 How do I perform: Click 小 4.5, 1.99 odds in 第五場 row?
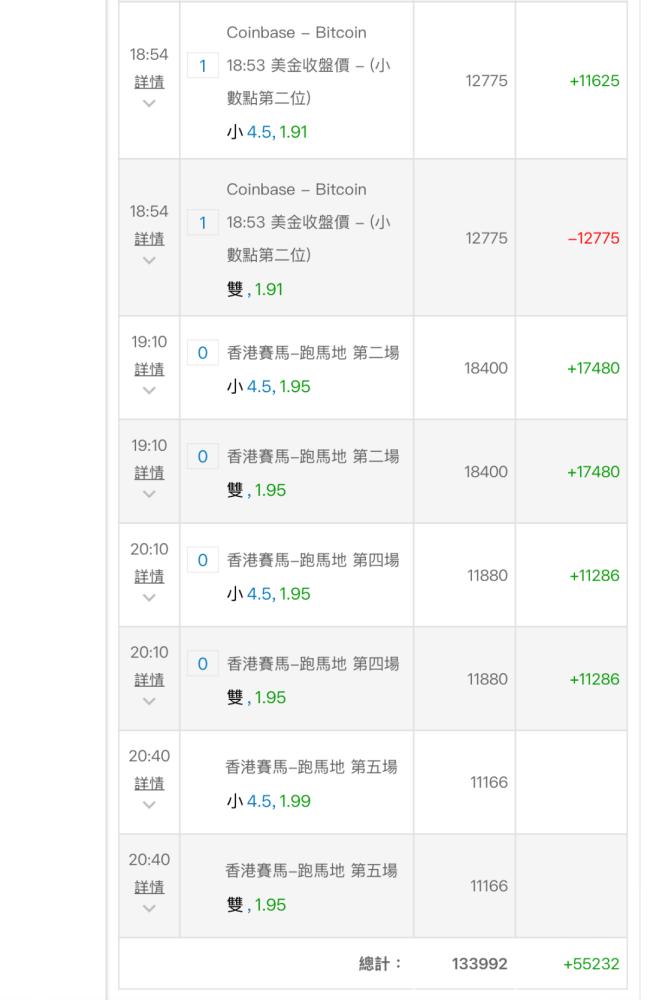point(269,801)
